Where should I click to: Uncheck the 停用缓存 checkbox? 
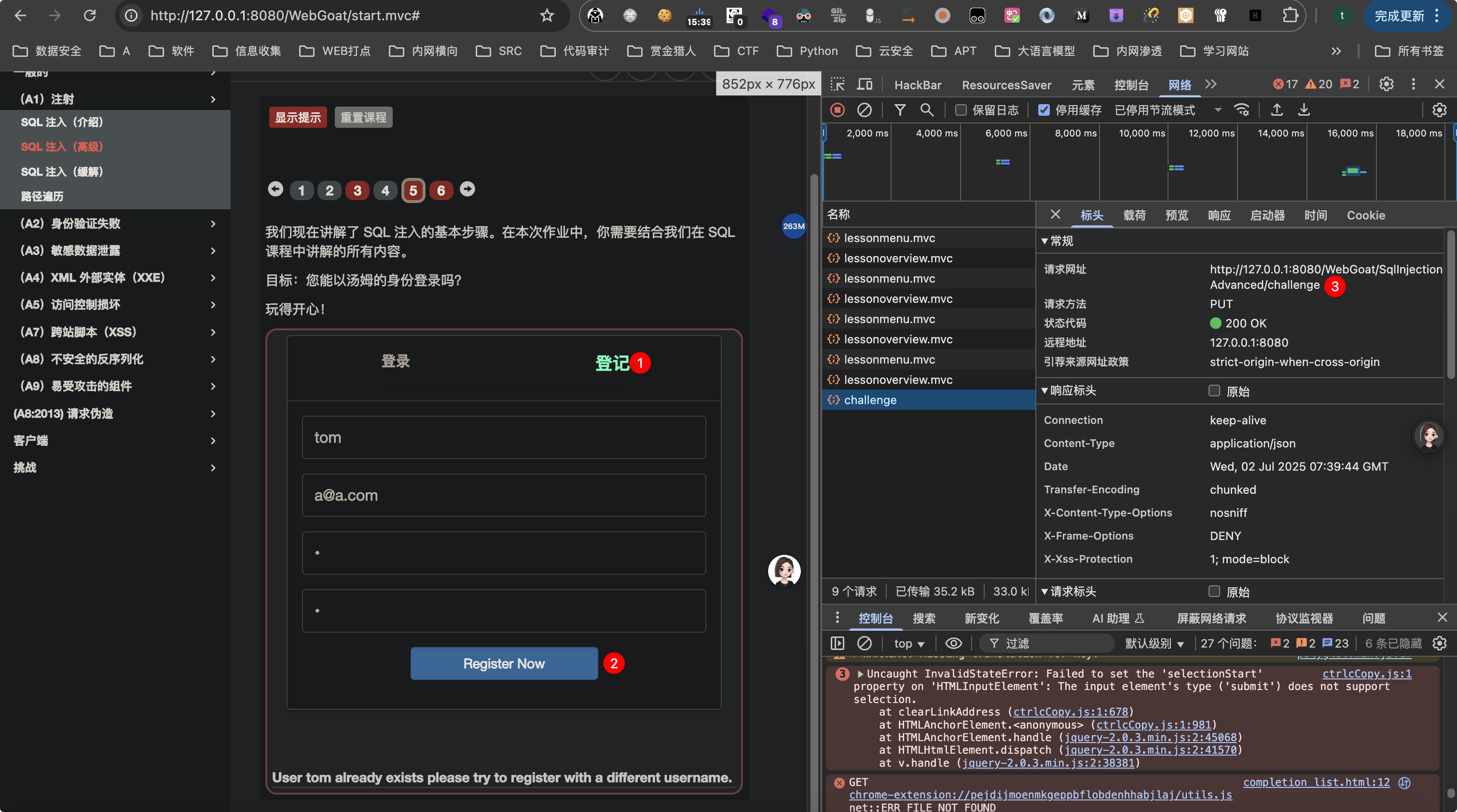point(1044,110)
